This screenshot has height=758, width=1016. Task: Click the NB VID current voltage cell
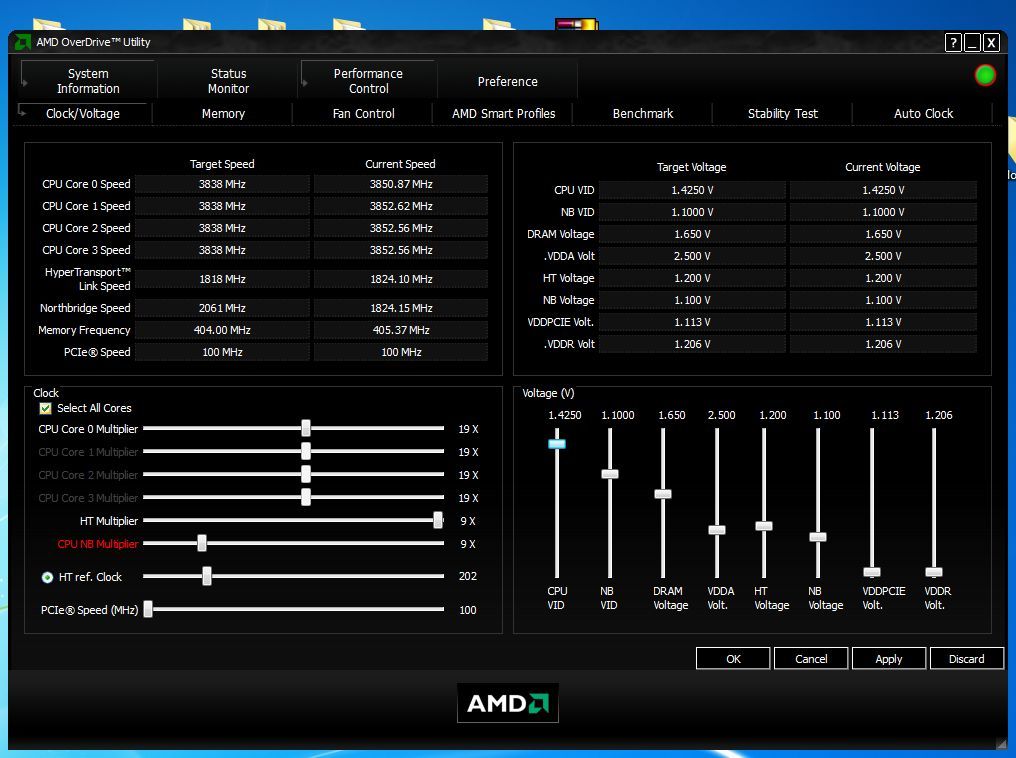[883, 212]
